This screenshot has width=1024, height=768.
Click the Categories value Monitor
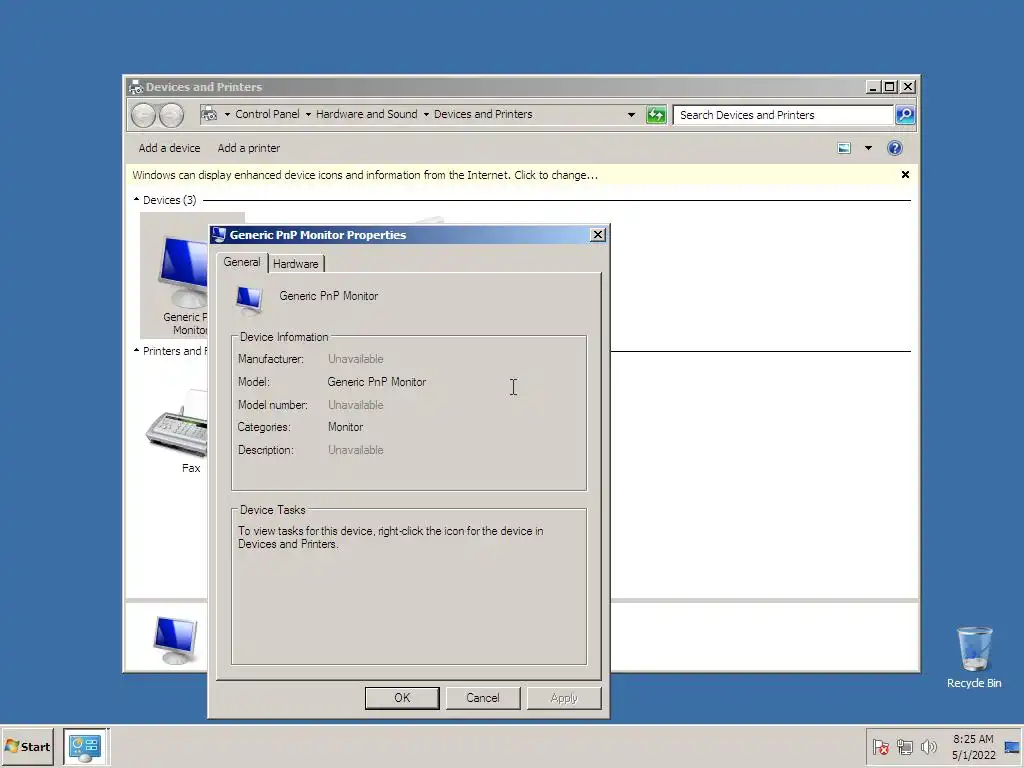345,427
